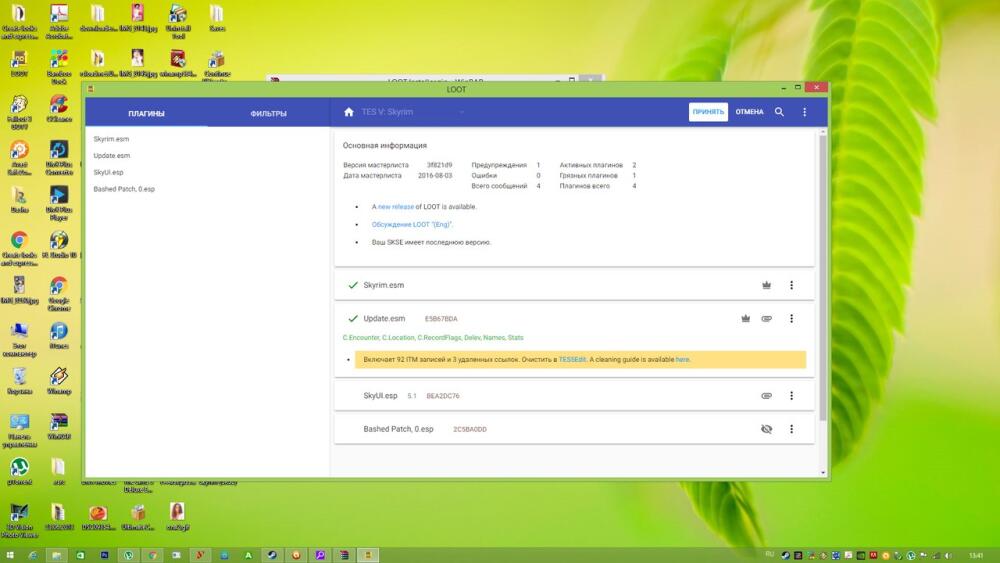
Task: Click the CRC value BEA2DC76
Action: (x=443, y=396)
